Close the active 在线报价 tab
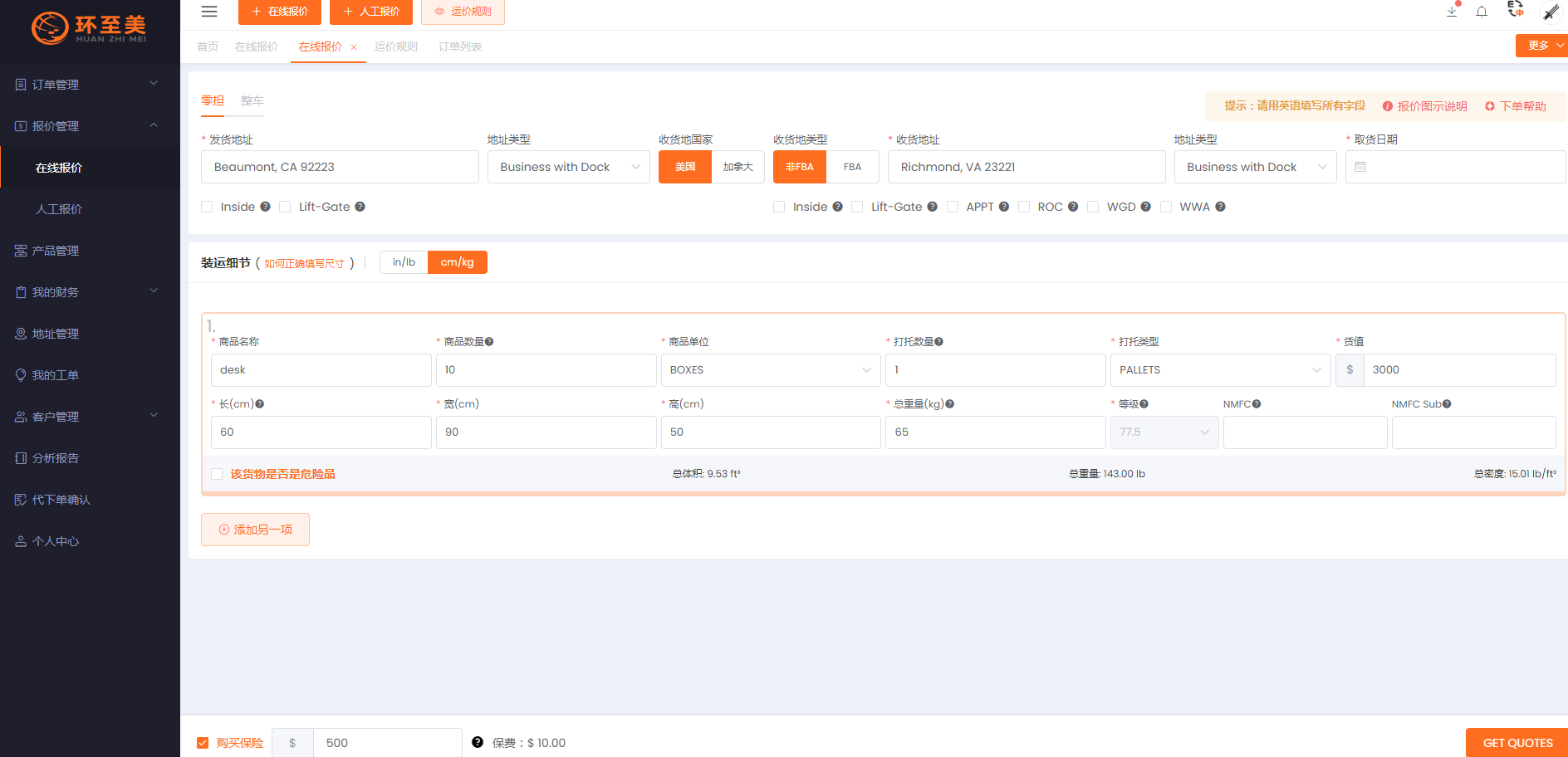 tap(354, 47)
